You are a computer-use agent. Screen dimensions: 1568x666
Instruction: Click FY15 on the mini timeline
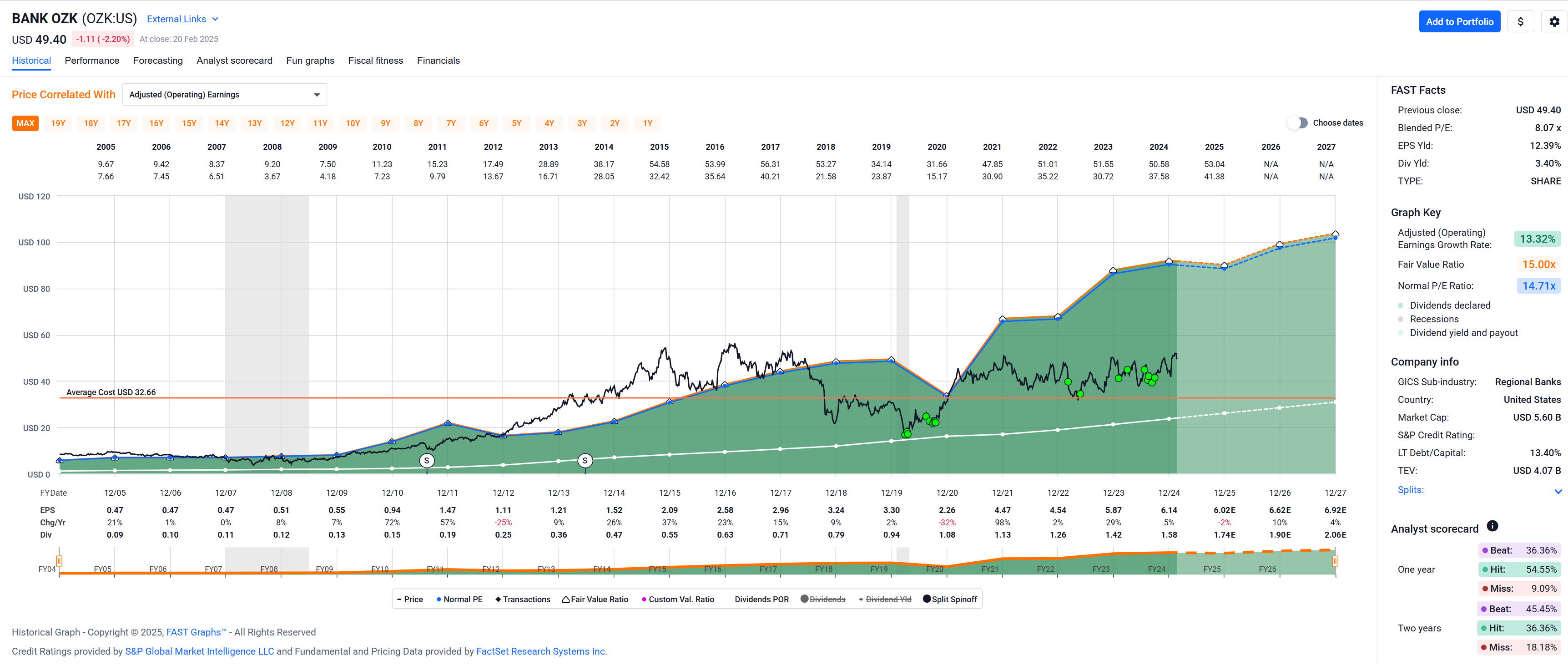pyautogui.click(x=657, y=569)
